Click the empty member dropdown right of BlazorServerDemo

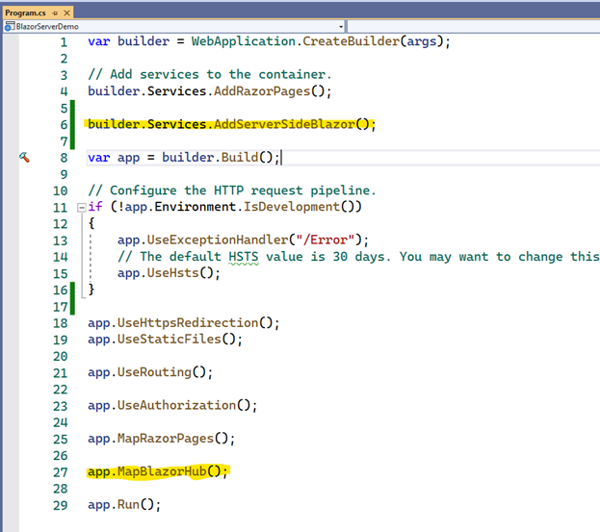click(x=474, y=26)
